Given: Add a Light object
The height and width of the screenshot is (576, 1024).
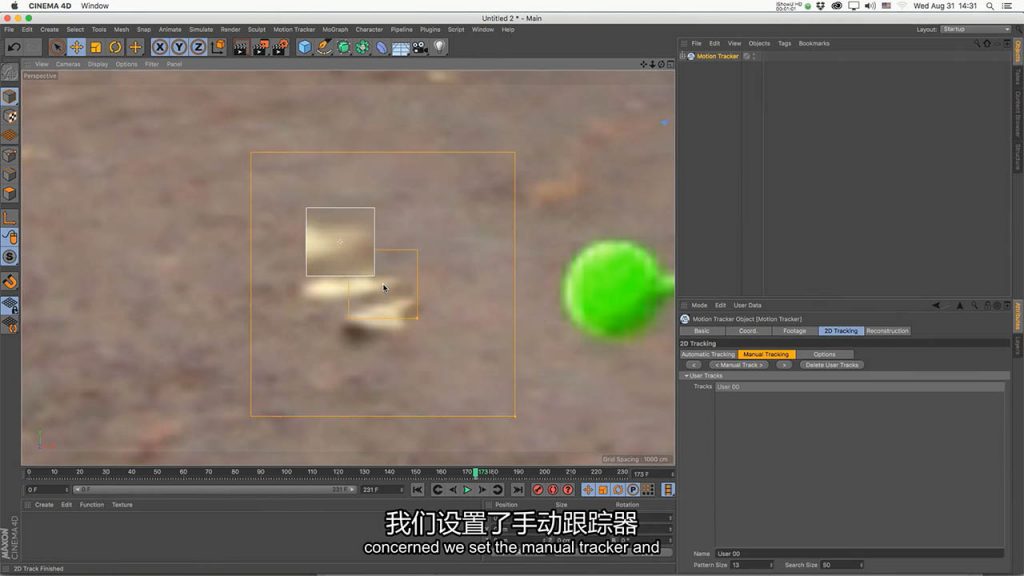Looking at the screenshot, I should pos(440,47).
